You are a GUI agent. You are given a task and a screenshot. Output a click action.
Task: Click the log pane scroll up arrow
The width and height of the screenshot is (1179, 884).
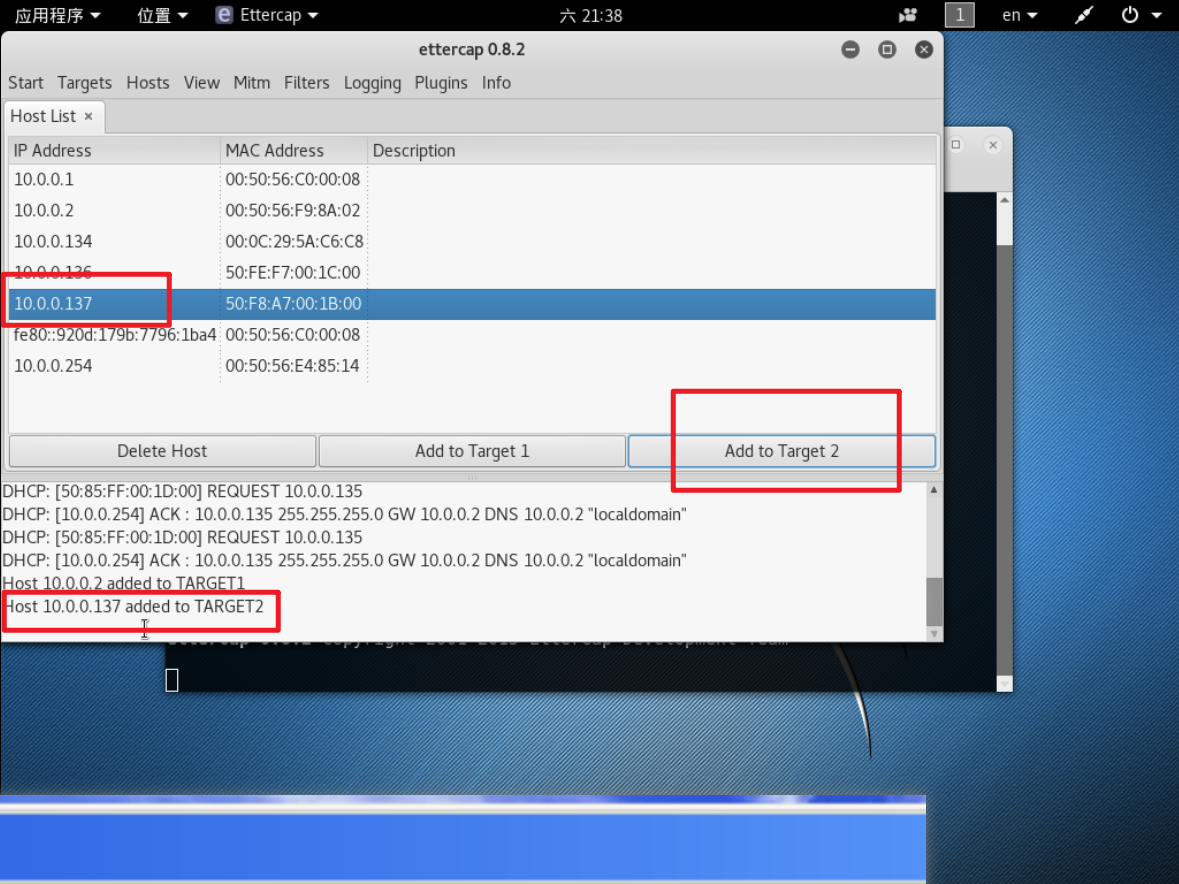(x=934, y=490)
